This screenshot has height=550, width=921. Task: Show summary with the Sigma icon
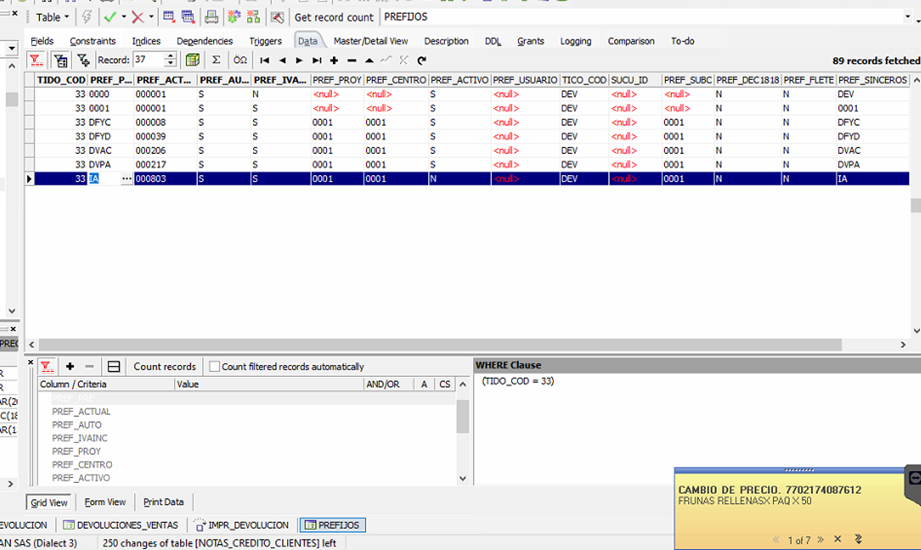coord(216,60)
